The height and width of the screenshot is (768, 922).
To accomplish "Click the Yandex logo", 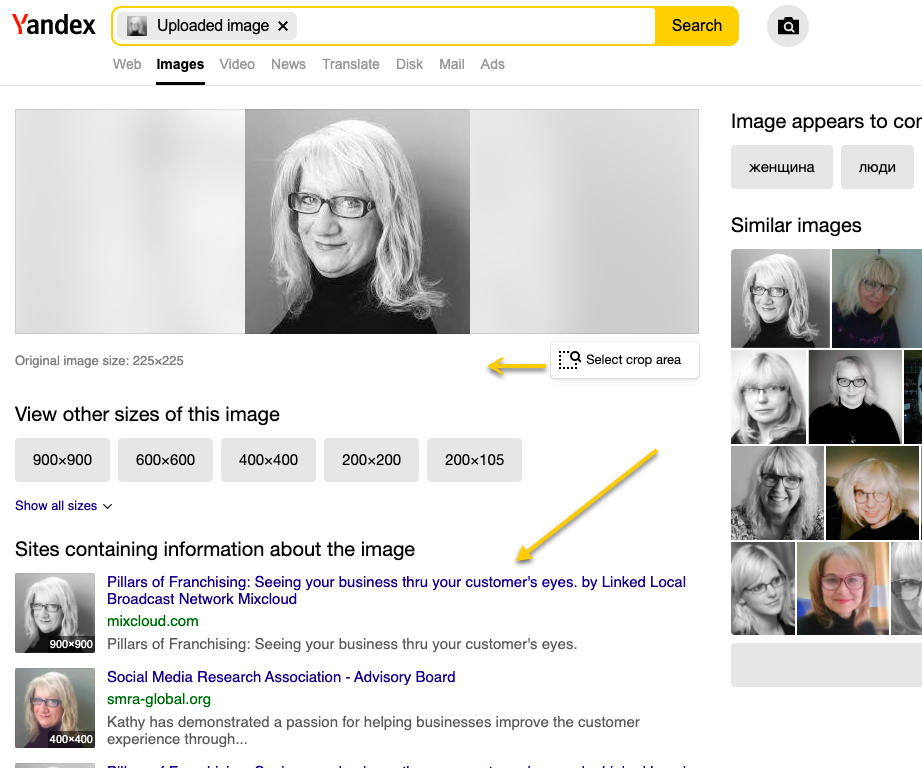I will click(54, 25).
